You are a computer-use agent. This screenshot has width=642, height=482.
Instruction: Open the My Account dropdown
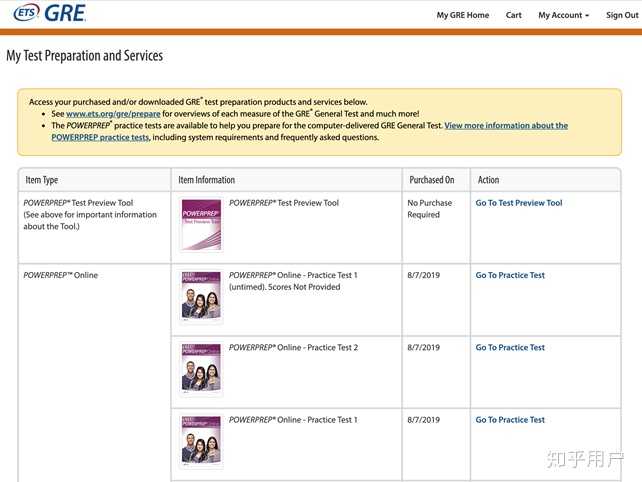pos(563,15)
